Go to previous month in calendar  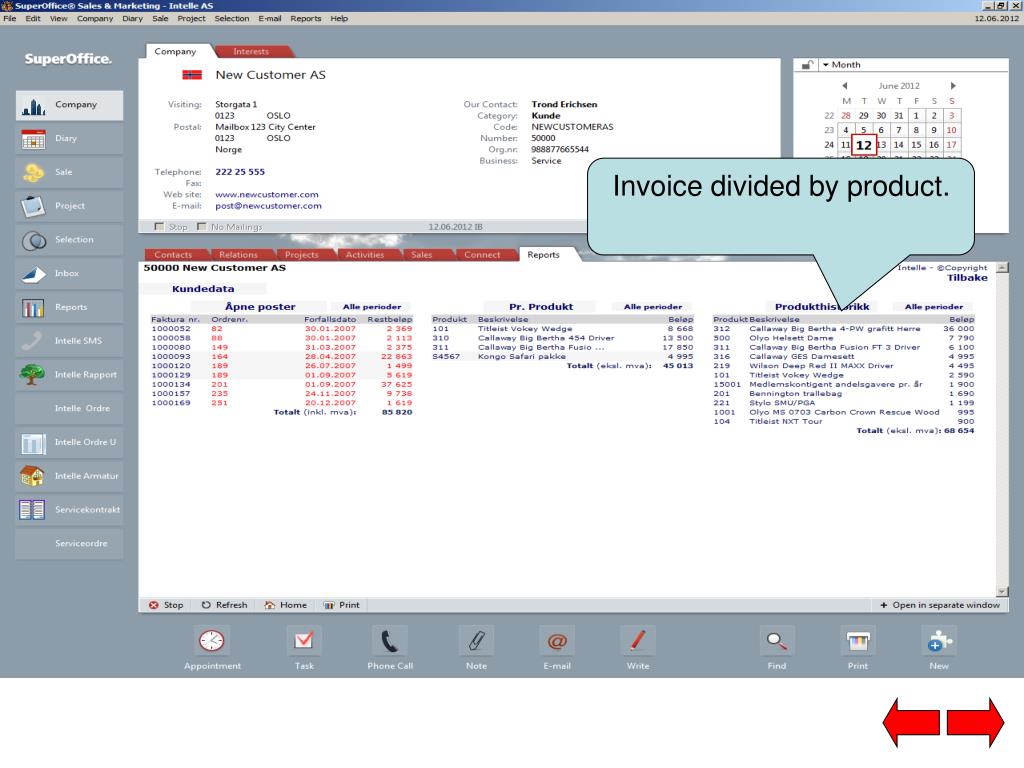pos(845,86)
